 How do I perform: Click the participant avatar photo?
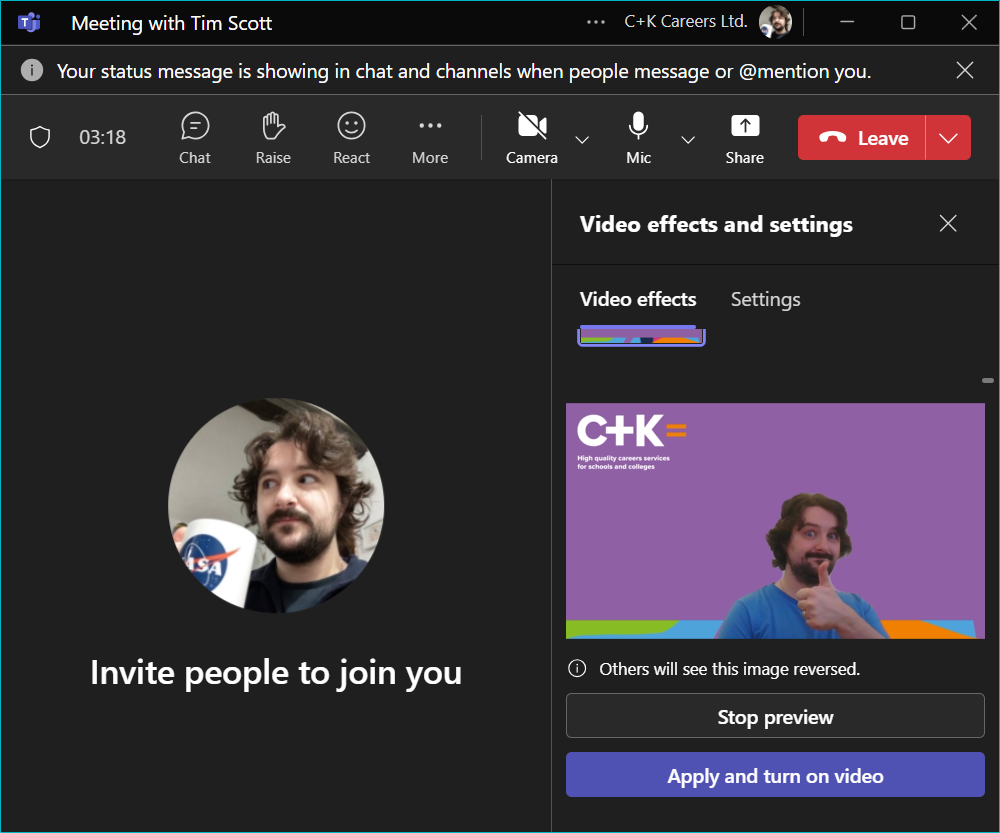click(276, 505)
